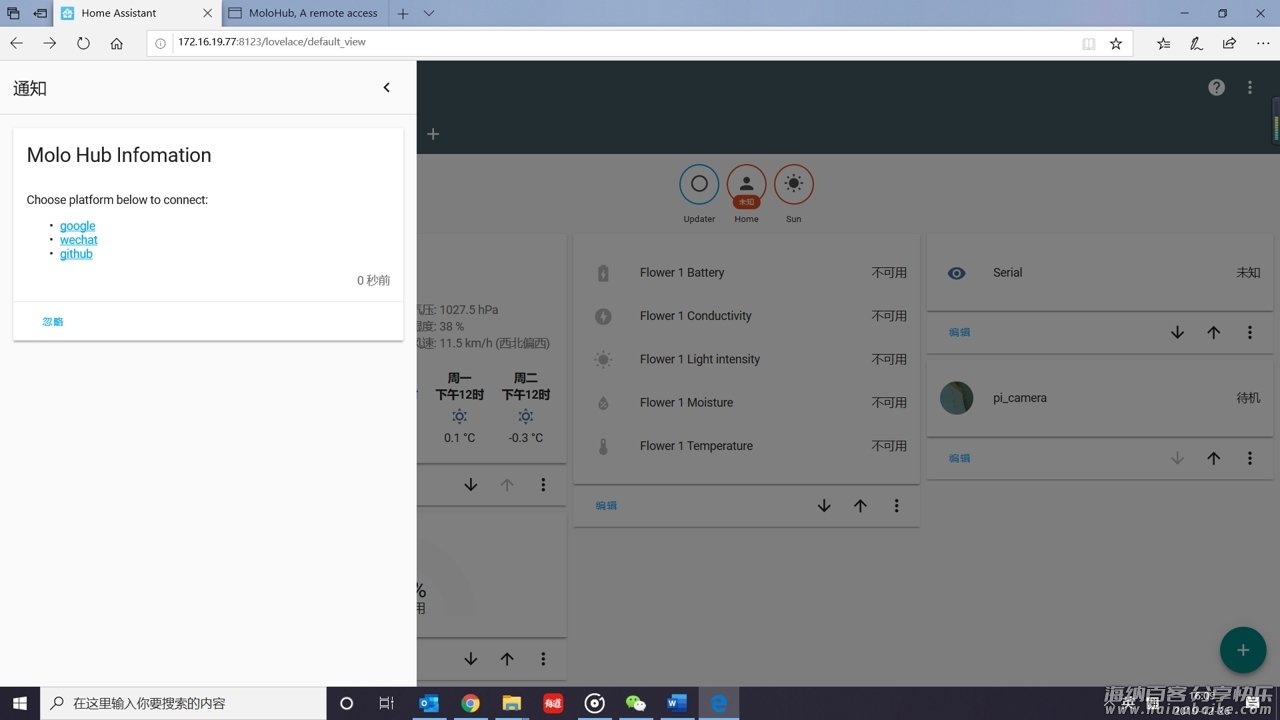Open the google platform link
This screenshot has height=720, width=1280.
[x=77, y=226]
